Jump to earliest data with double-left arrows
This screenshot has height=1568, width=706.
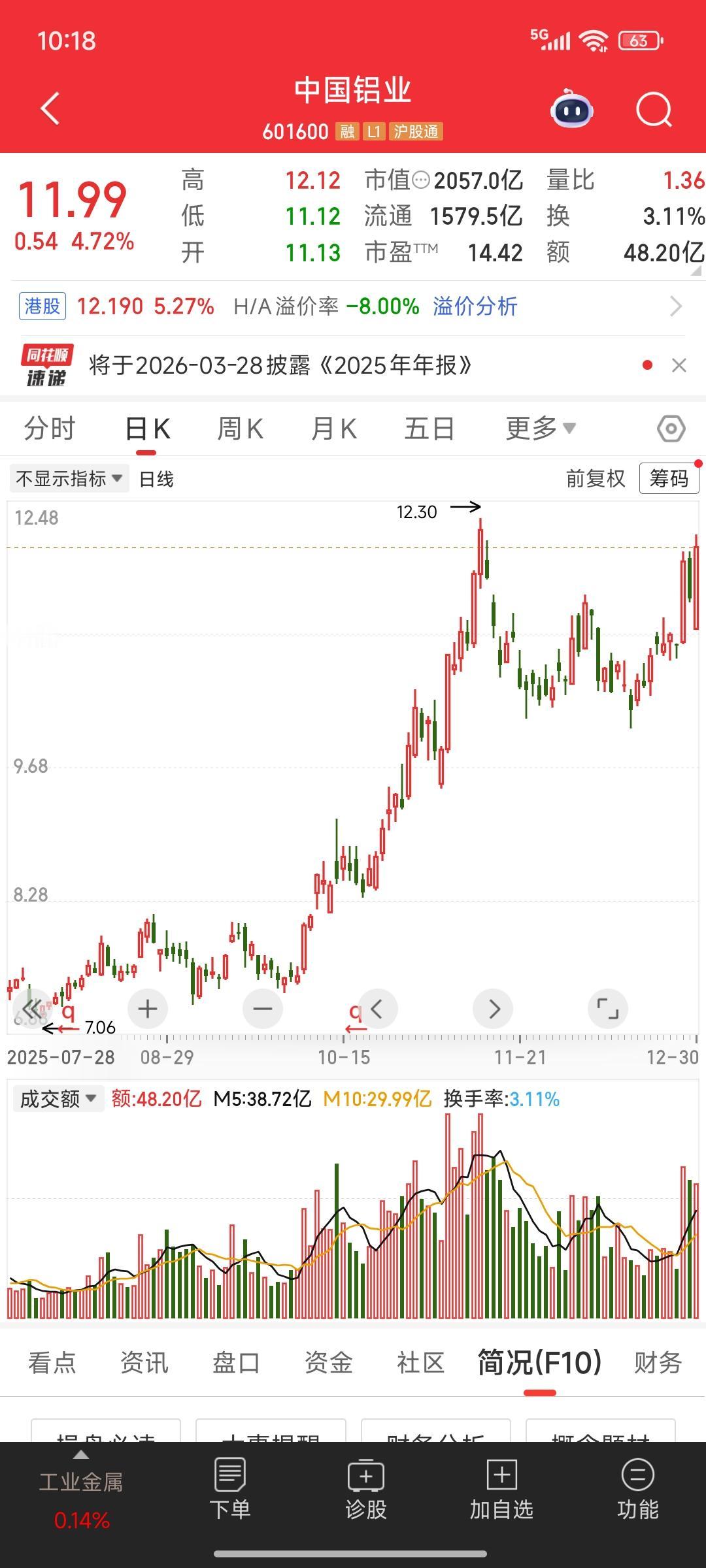pyautogui.click(x=32, y=1009)
